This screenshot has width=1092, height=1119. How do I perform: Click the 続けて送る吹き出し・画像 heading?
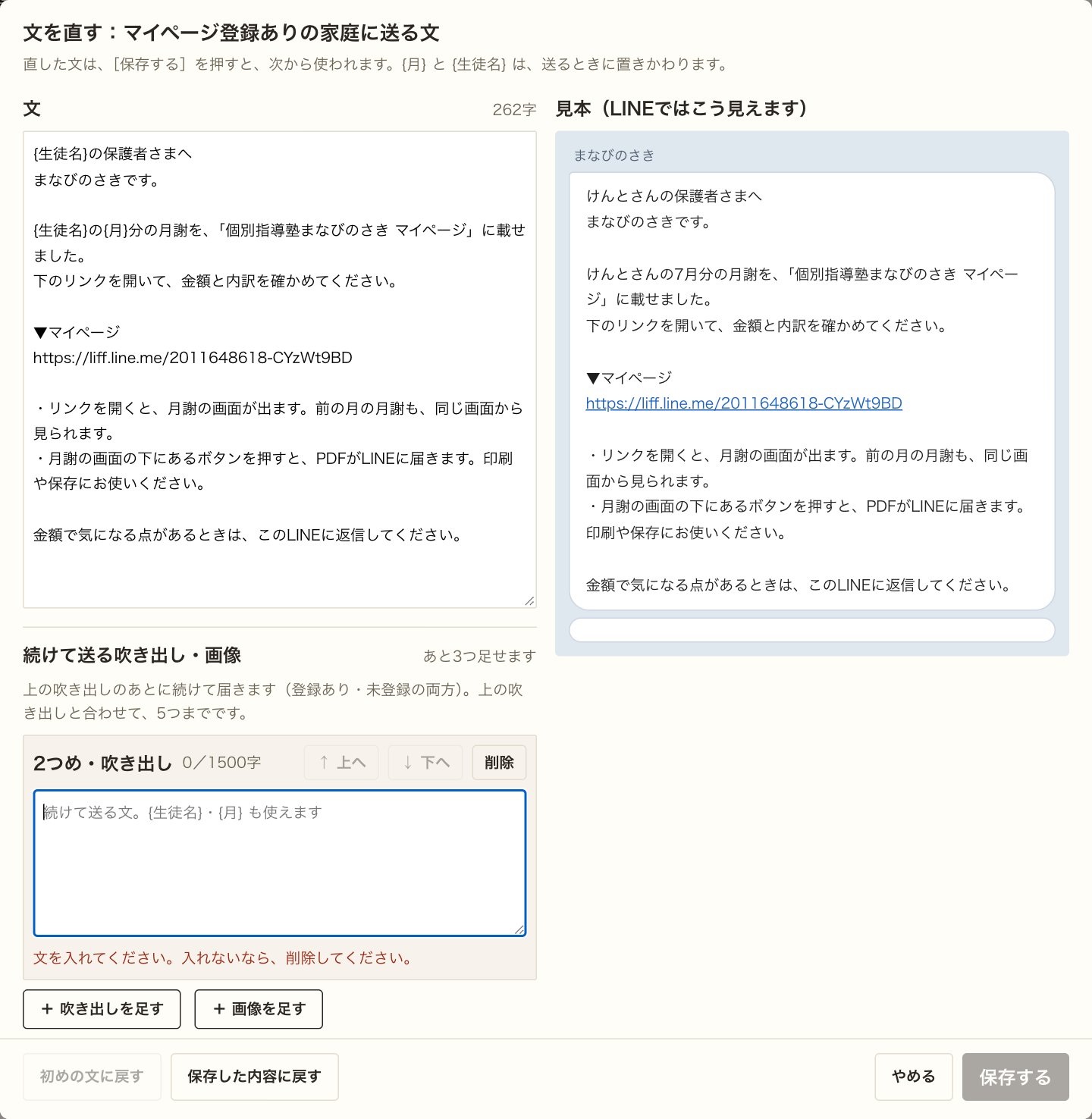132,655
